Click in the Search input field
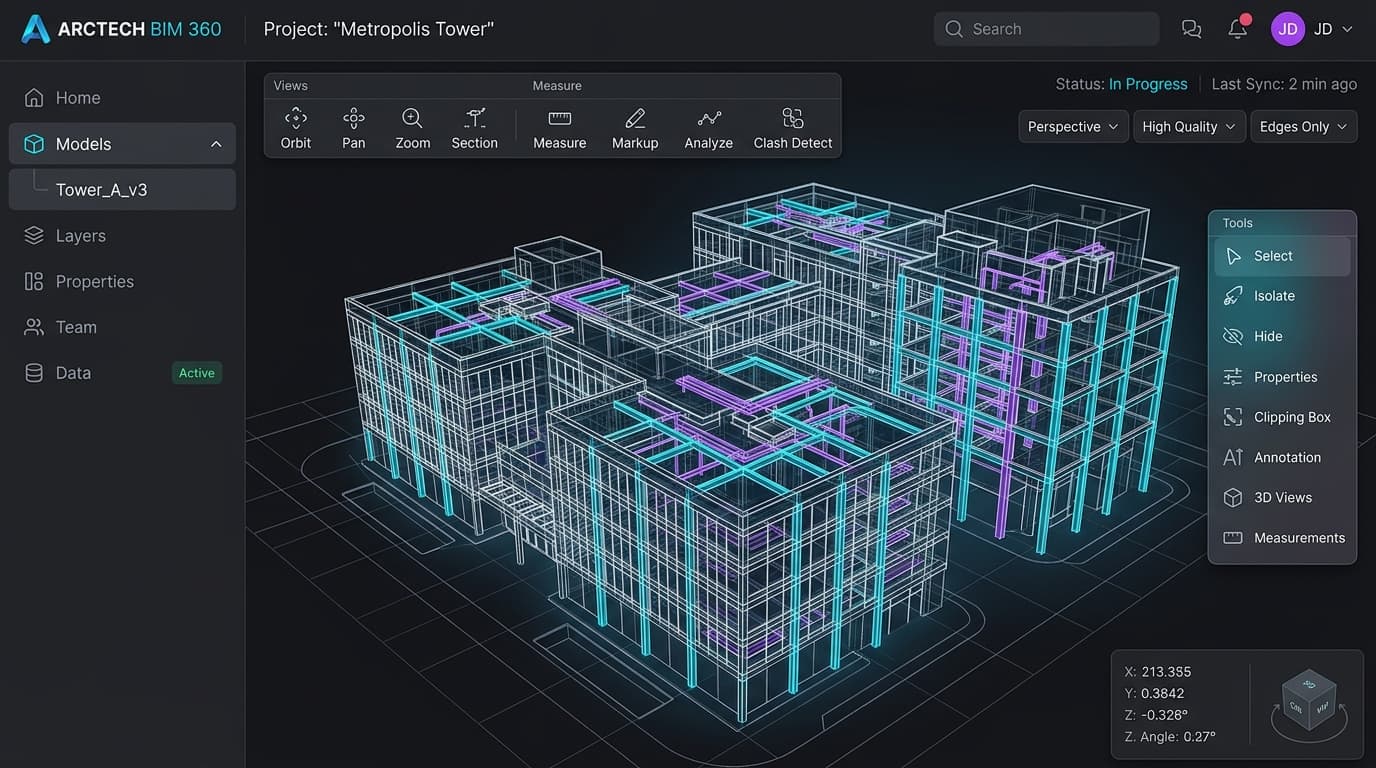The width and height of the screenshot is (1376, 768). (x=1046, y=29)
